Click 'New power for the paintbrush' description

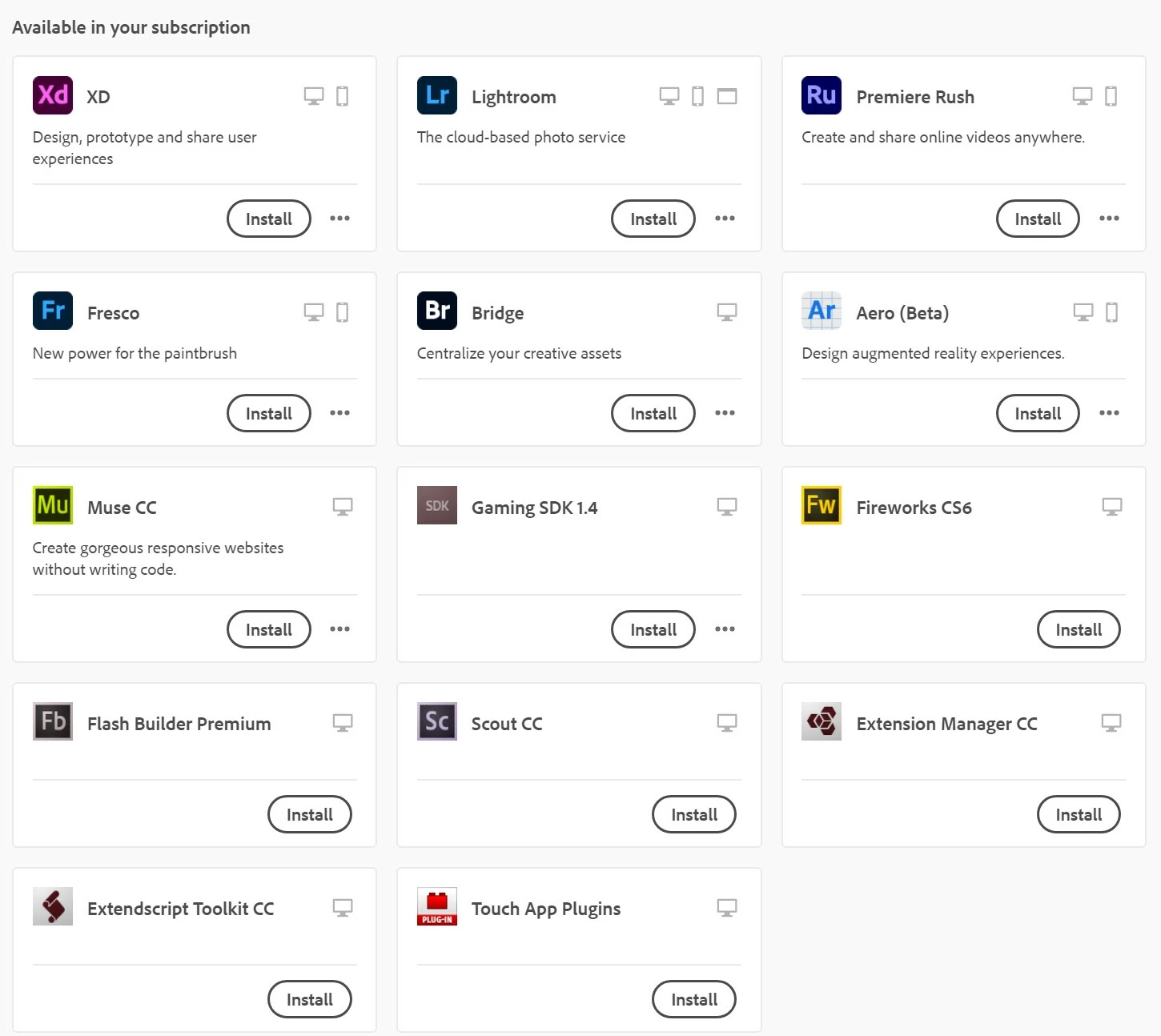[x=135, y=353]
